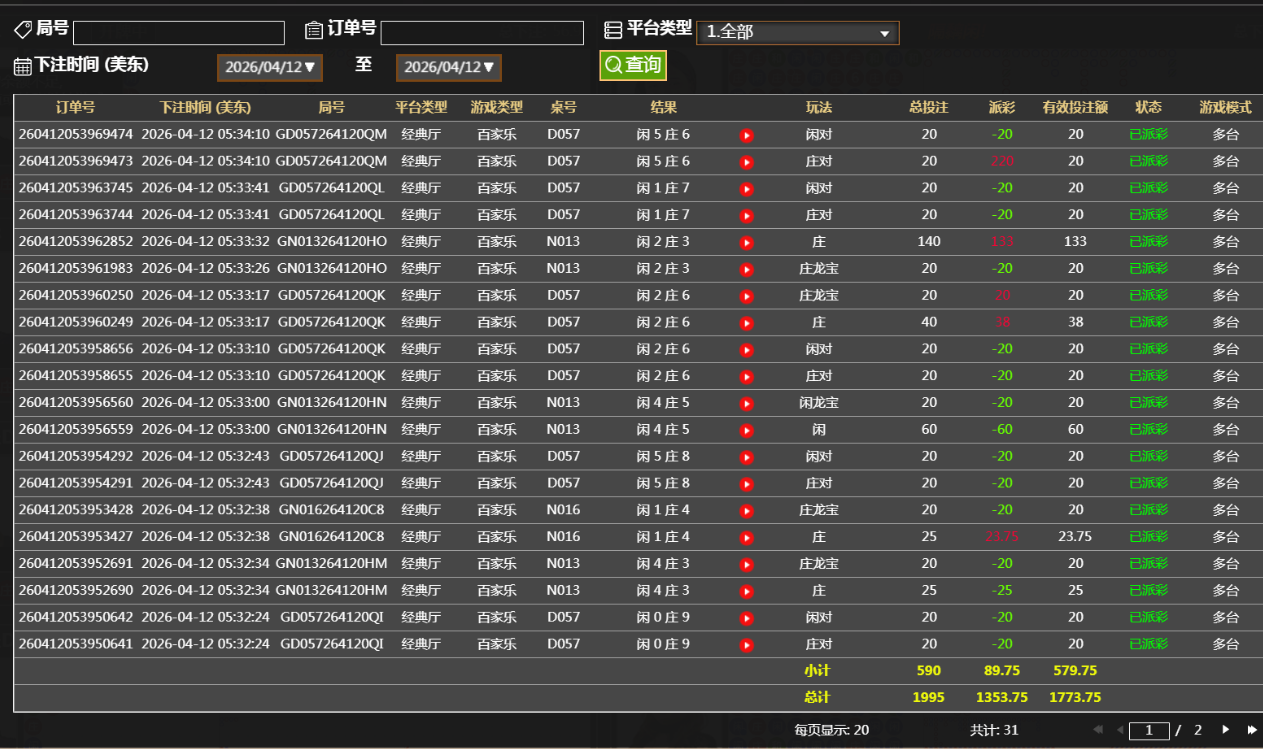Open the 平台类型 dropdown menu

pyautogui.click(x=797, y=33)
